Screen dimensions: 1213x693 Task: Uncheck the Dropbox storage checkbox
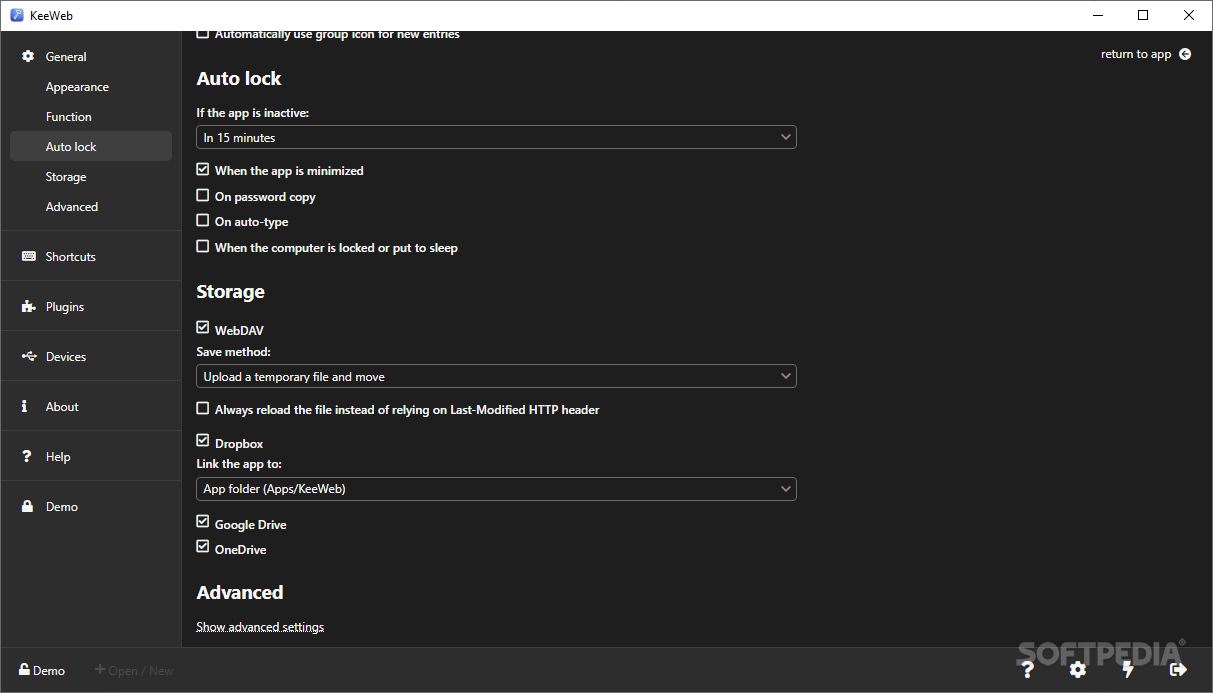pos(203,441)
